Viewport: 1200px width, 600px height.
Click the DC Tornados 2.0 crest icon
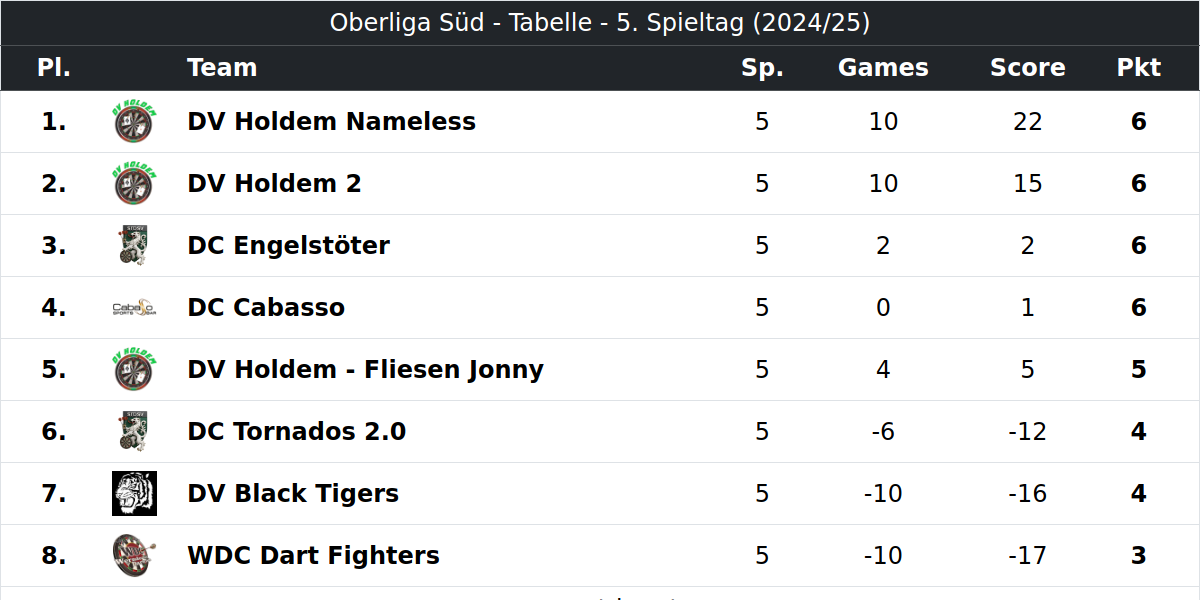pyautogui.click(x=134, y=432)
